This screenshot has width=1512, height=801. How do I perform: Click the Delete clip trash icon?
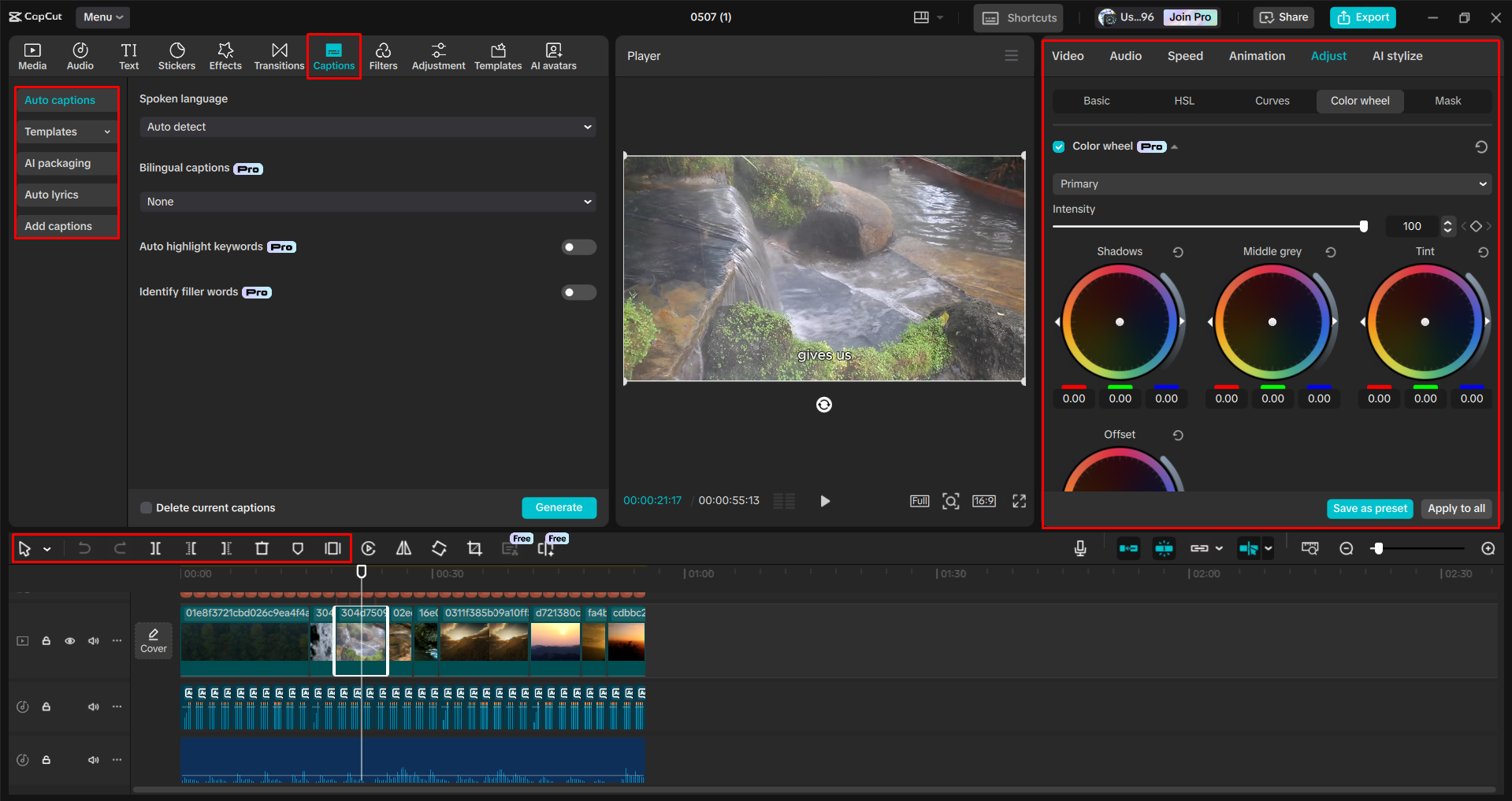coord(262,548)
